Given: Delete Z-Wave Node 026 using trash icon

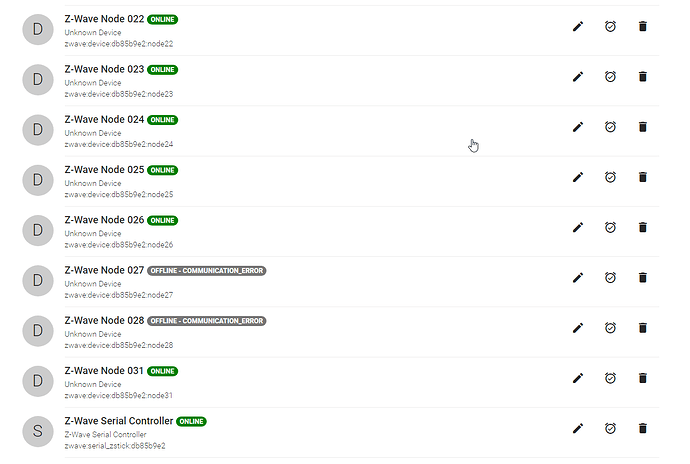Looking at the screenshot, I should 643,227.
